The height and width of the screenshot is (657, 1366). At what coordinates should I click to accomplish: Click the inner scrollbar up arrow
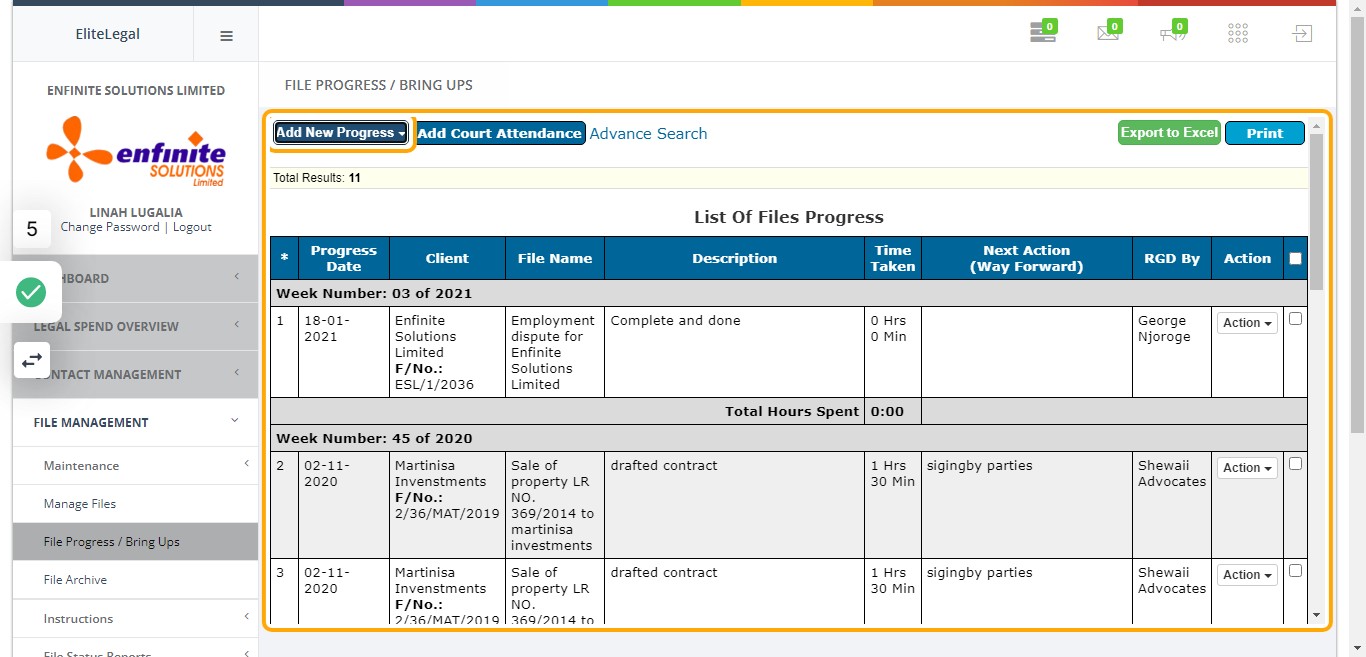click(1316, 126)
